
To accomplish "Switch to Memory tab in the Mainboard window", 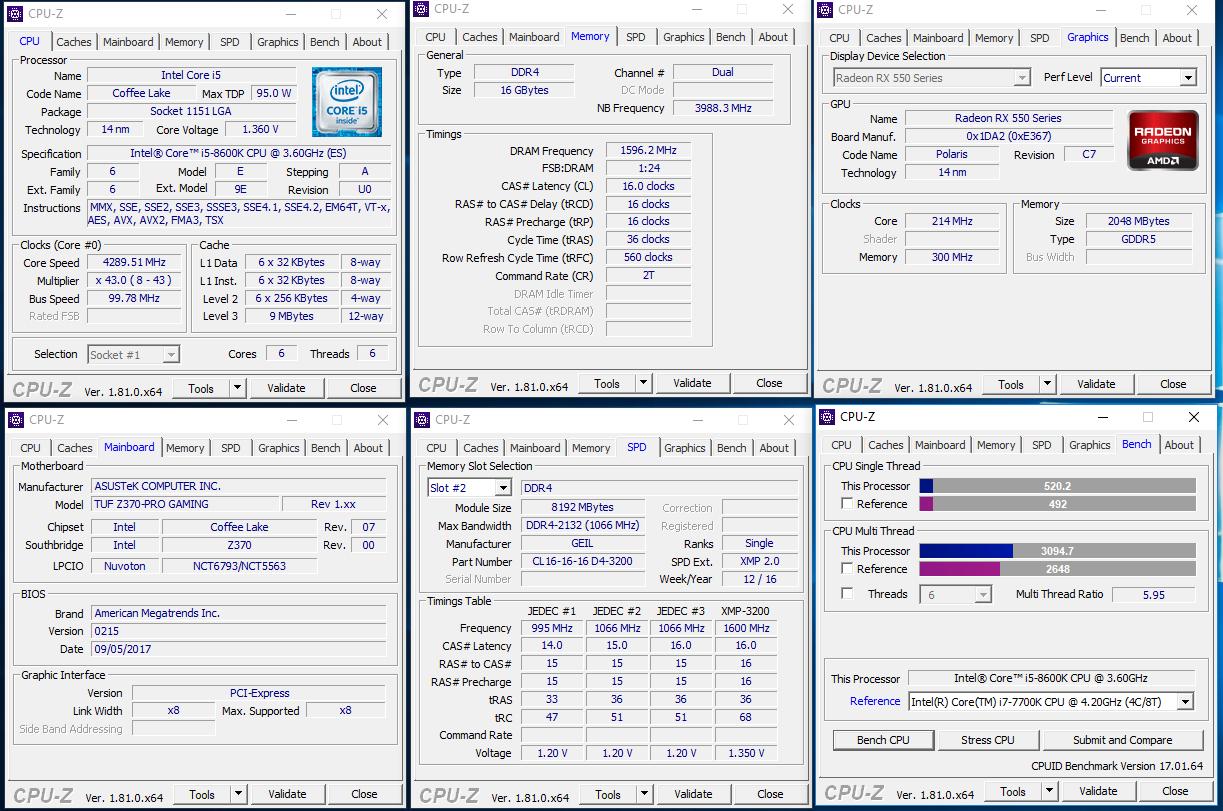I will (185, 448).
